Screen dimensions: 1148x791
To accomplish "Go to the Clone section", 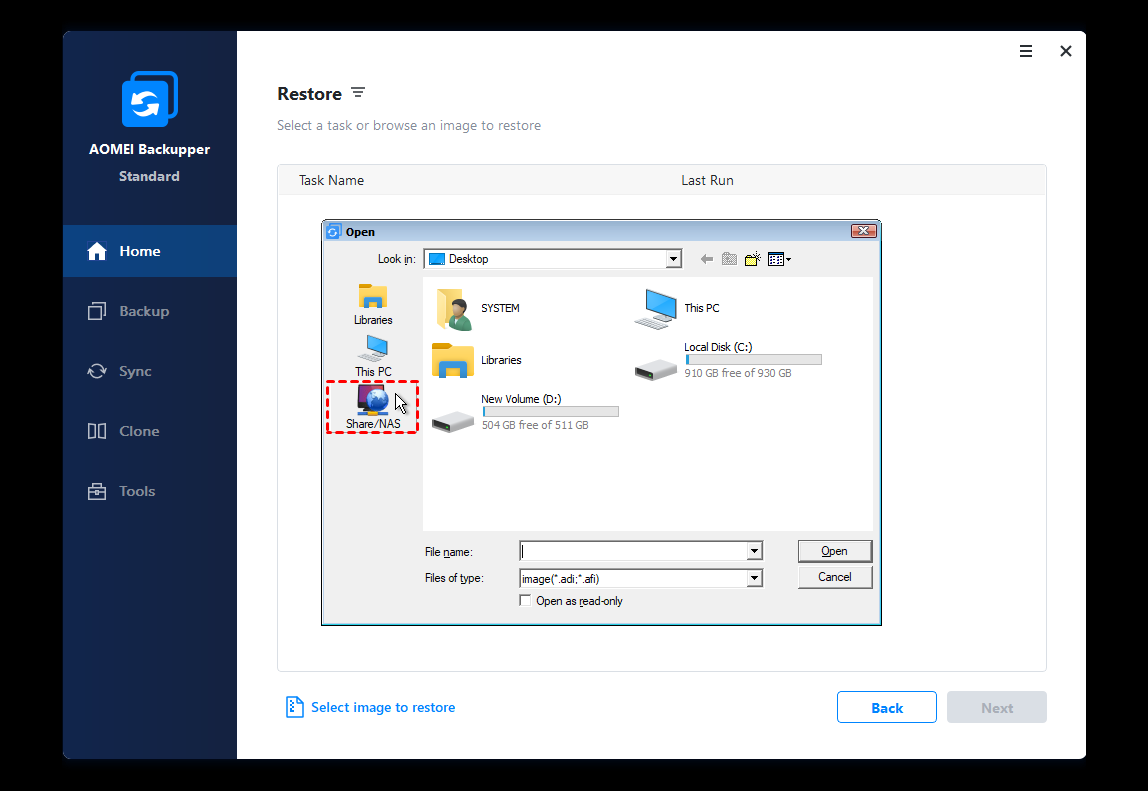I will pyautogui.click(x=150, y=431).
